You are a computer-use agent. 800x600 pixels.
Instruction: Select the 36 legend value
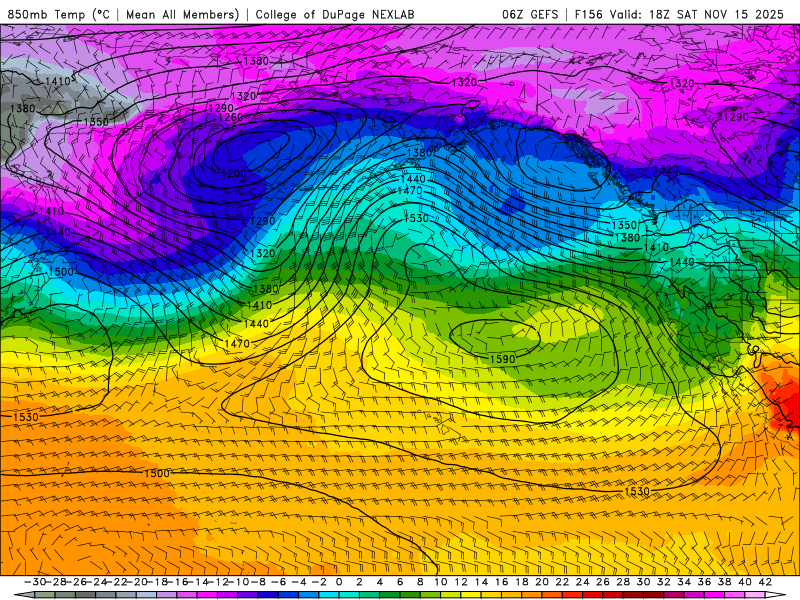[x=705, y=582]
